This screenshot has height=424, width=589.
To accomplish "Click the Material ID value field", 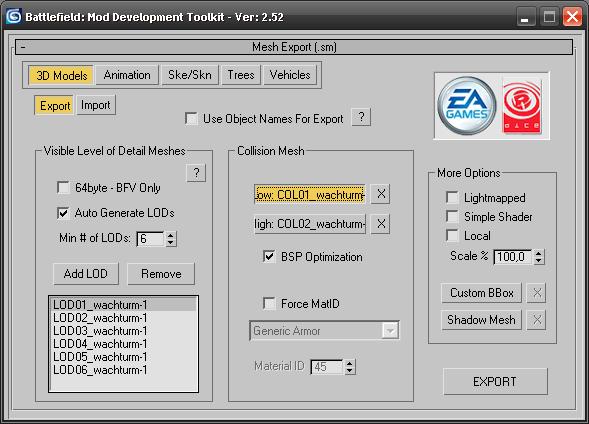I will coord(327,367).
